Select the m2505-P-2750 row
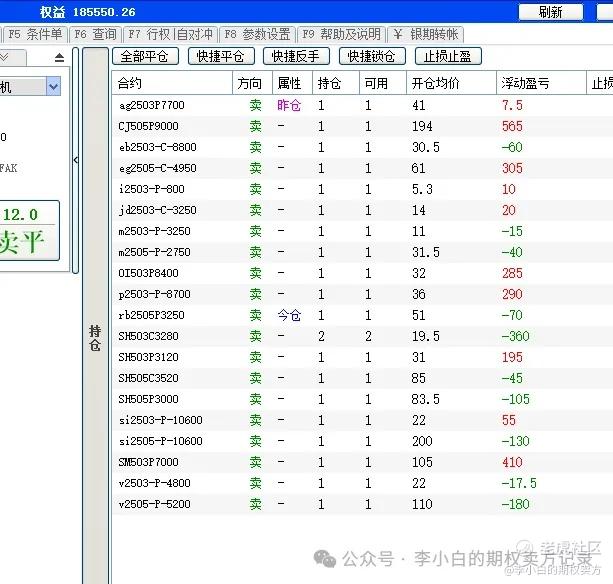 [x=362, y=252]
